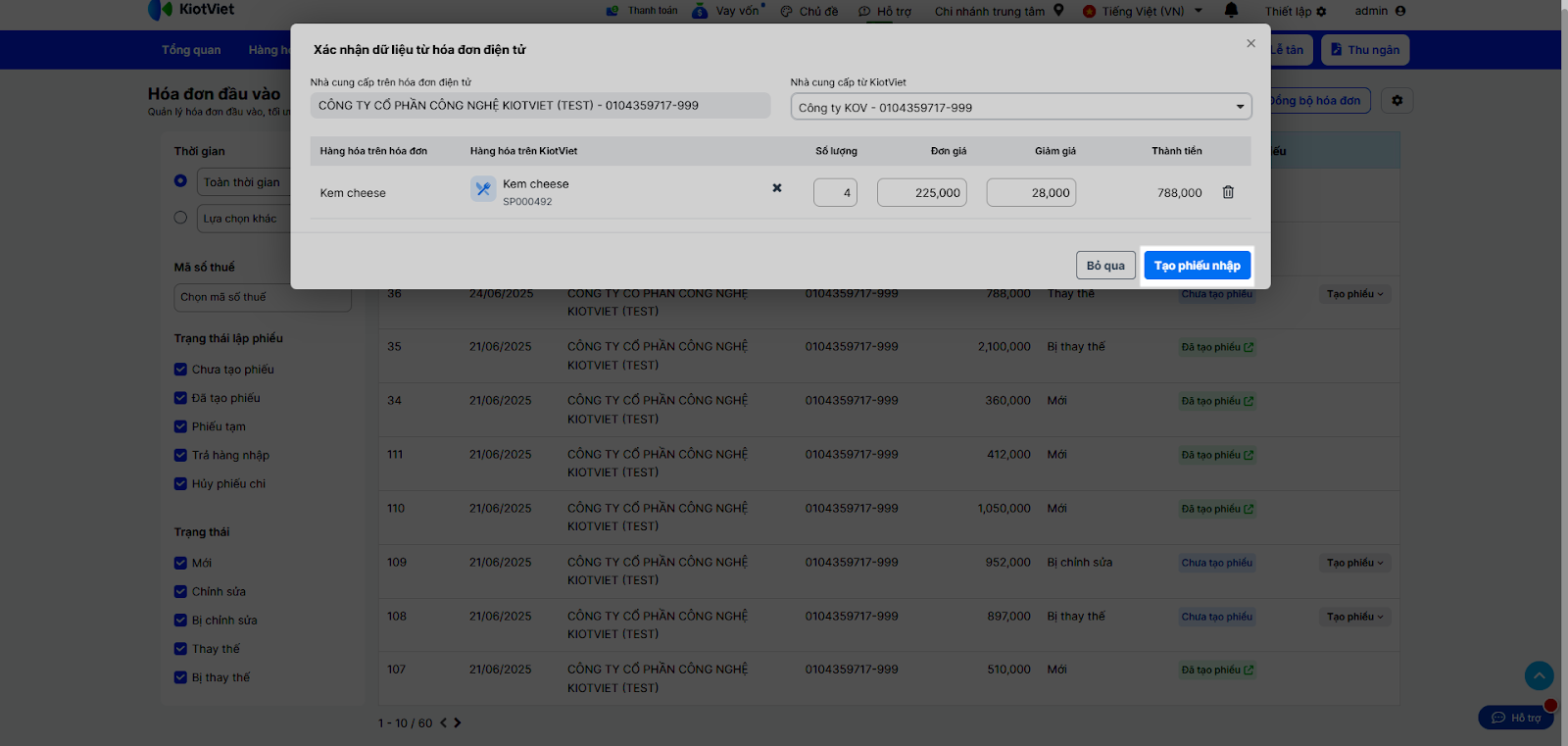Select the Toàn thời gian radio button
Image resolution: width=1568 pixels, height=746 pixels.
click(x=180, y=180)
